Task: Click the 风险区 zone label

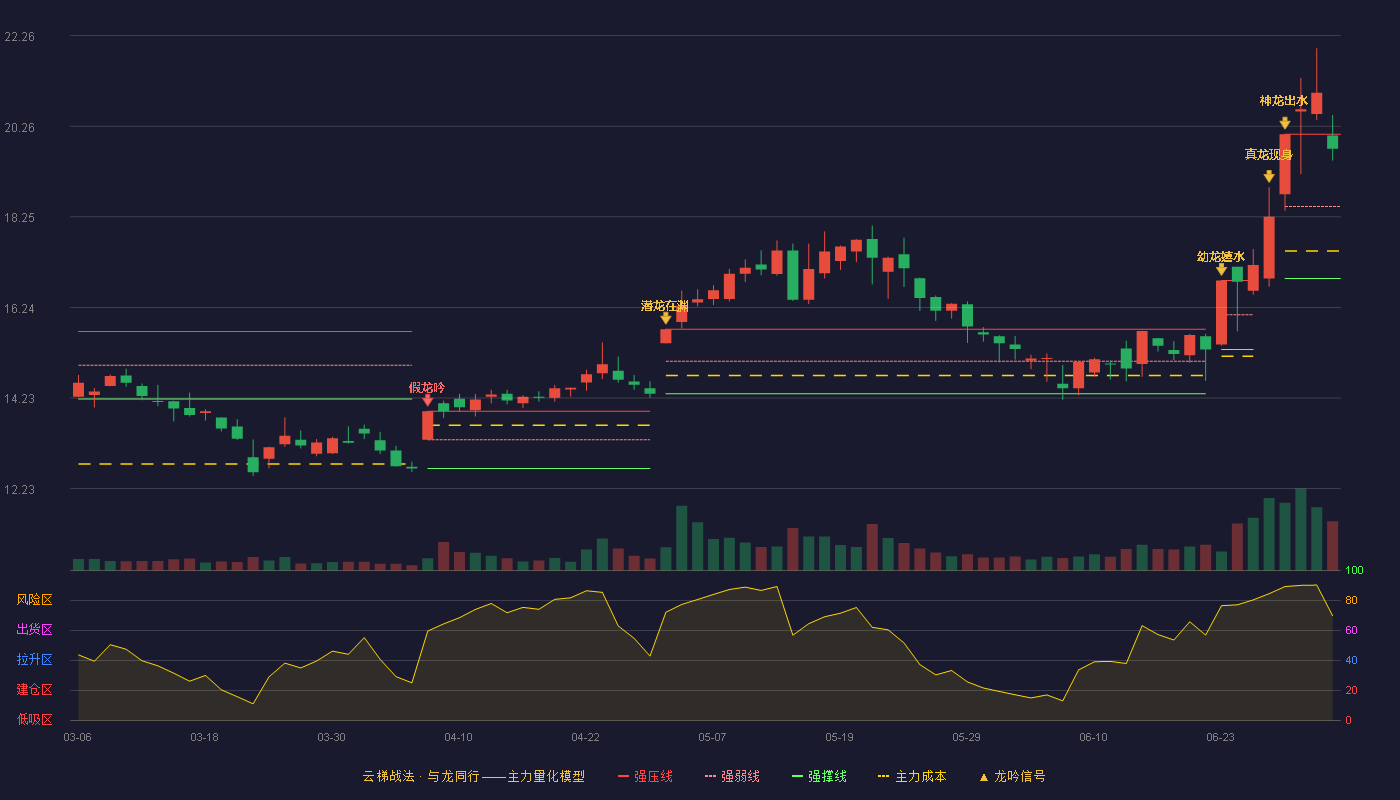Action: tap(34, 600)
